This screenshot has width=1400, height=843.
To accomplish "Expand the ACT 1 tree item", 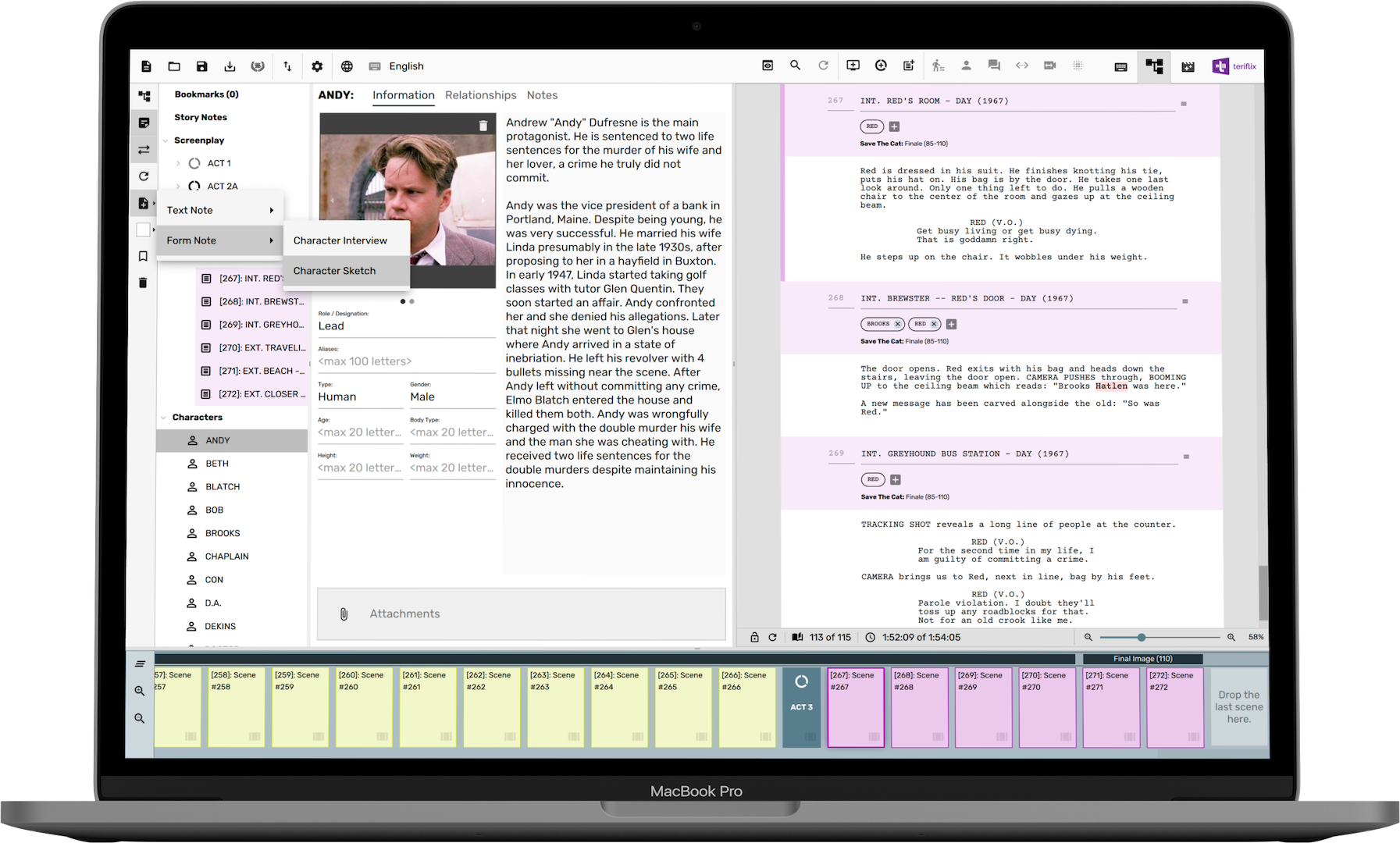I will pyautogui.click(x=178, y=162).
